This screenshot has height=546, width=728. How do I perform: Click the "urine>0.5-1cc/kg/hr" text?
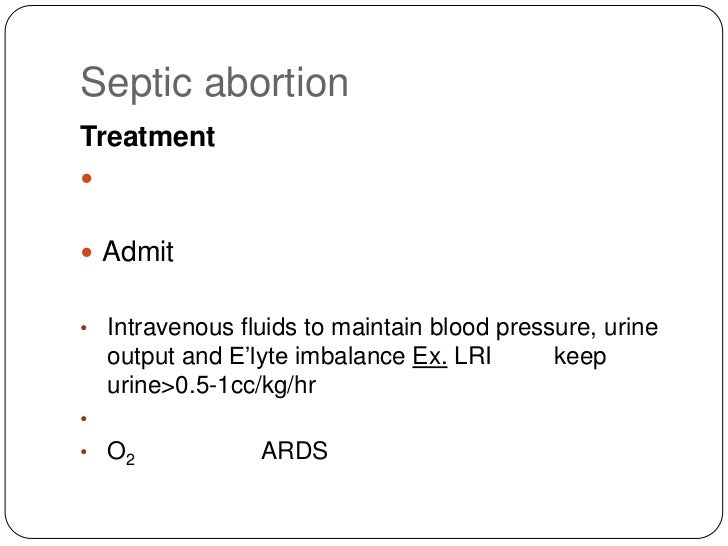click(x=211, y=385)
